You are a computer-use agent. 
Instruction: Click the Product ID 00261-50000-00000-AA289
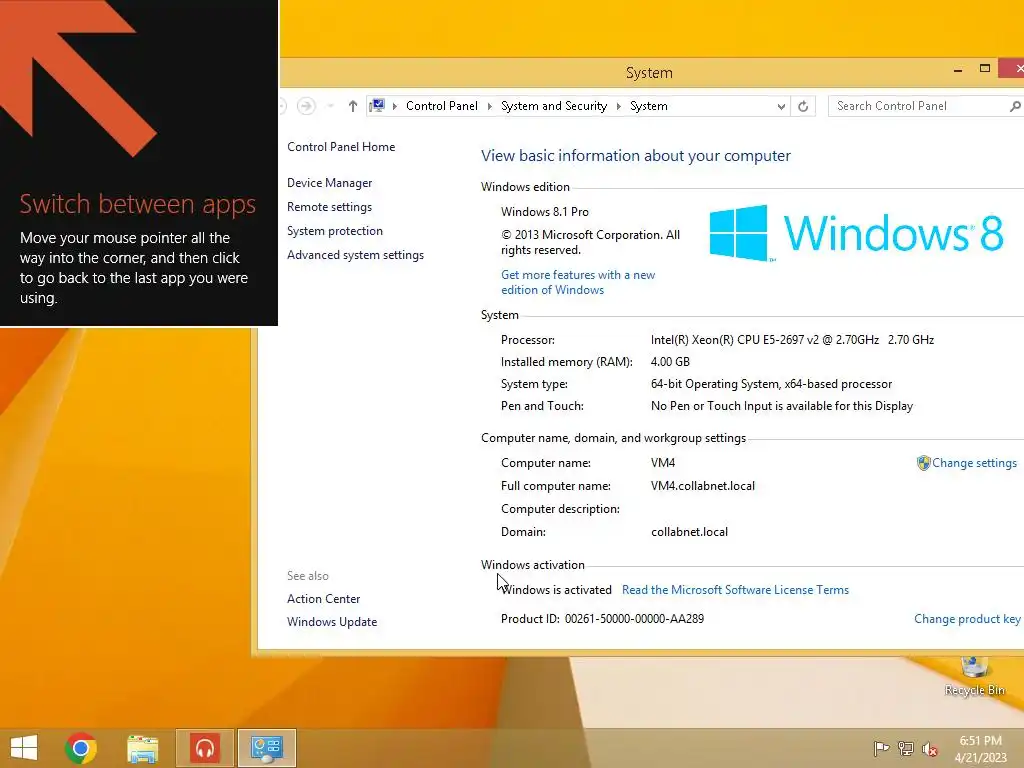coord(634,618)
